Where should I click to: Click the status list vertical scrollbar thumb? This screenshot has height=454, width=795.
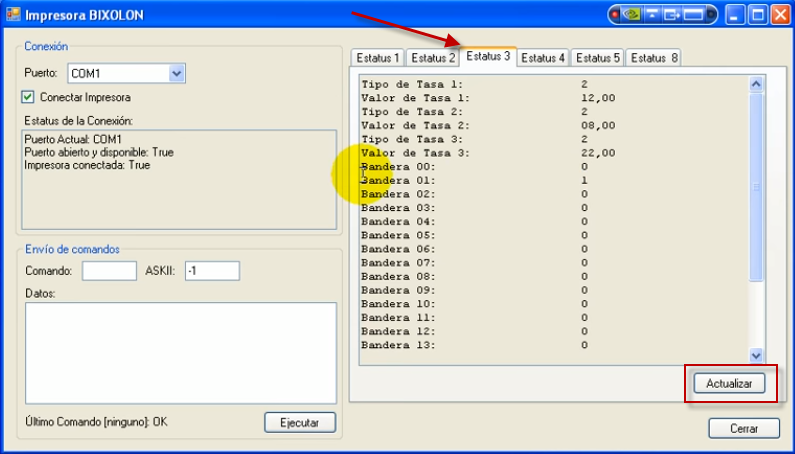pyautogui.click(x=756, y=187)
